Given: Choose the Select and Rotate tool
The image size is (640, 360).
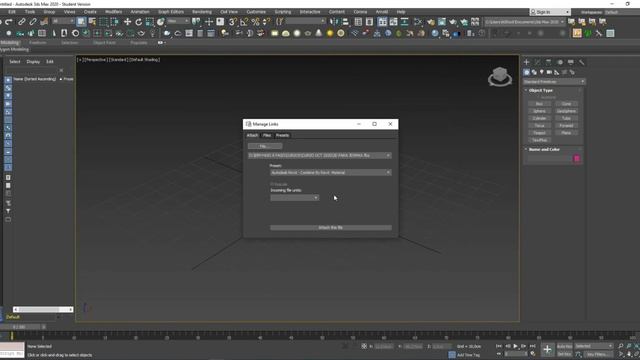Looking at the screenshot, I should coord(138,22).
